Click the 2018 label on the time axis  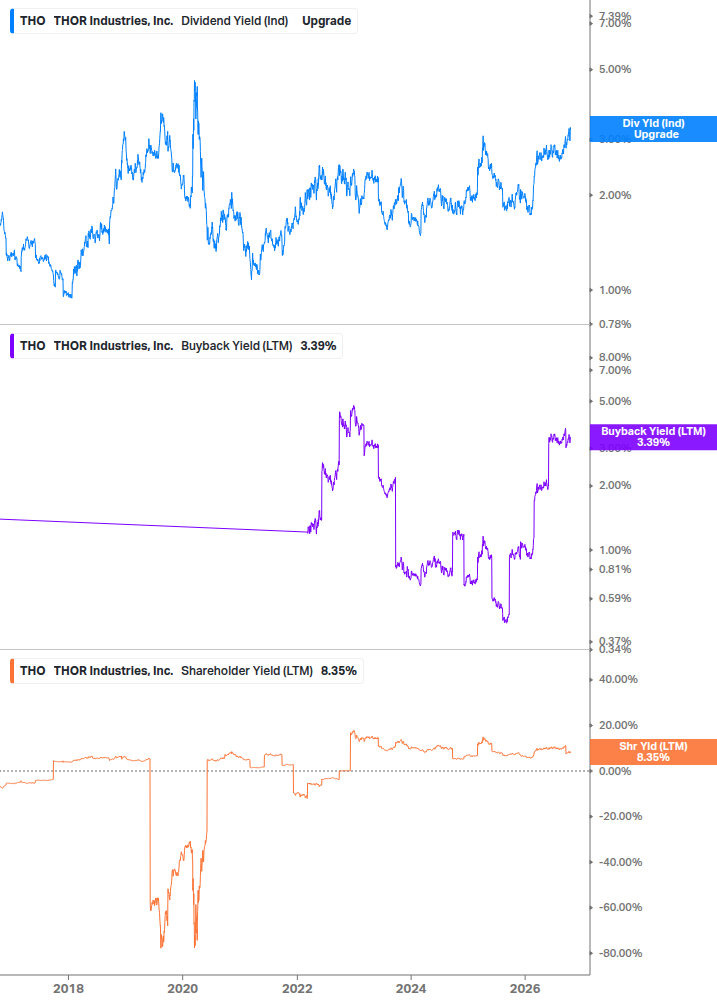(x=69, y=988)
